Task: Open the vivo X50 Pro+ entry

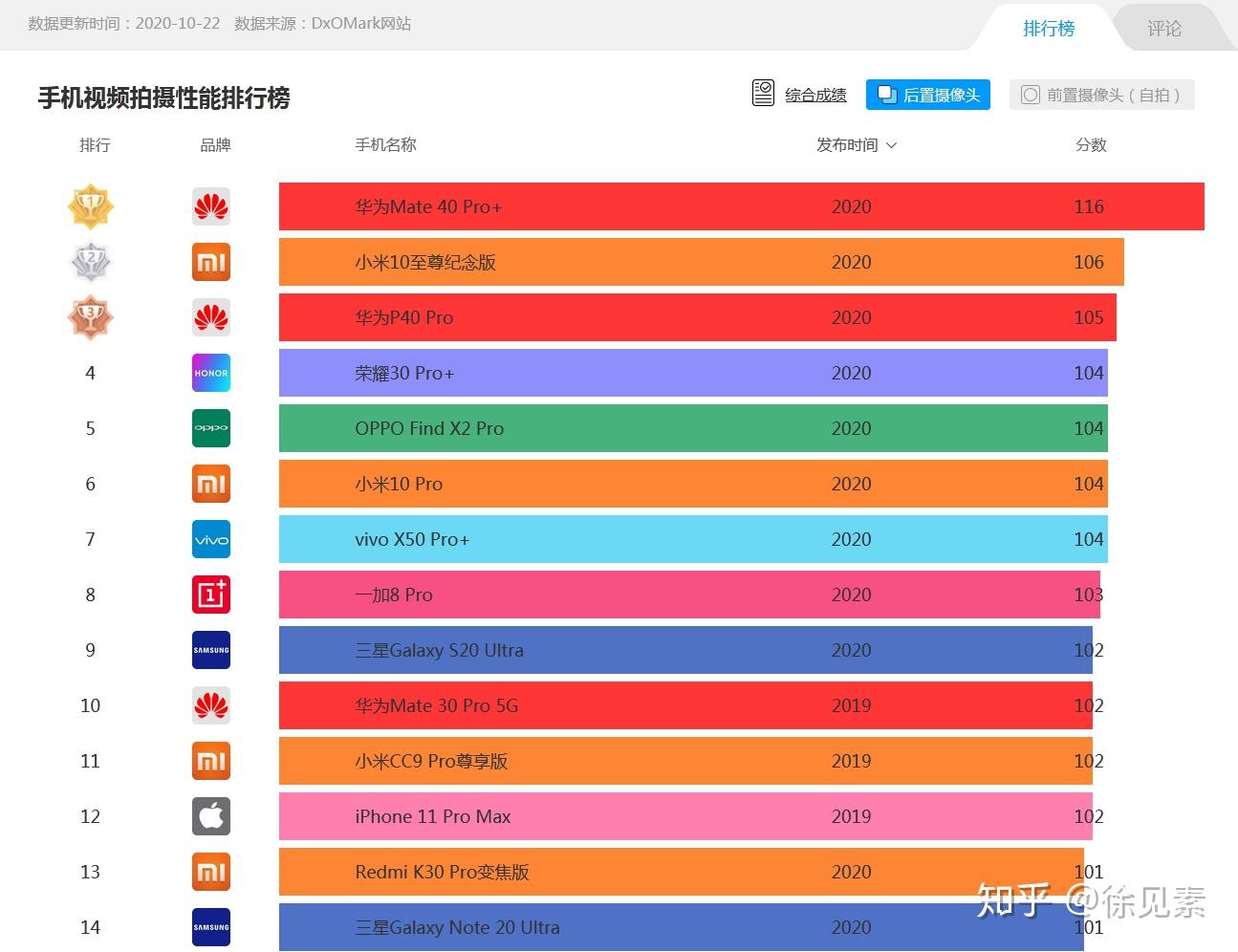Action: click(x=412, y=539)
